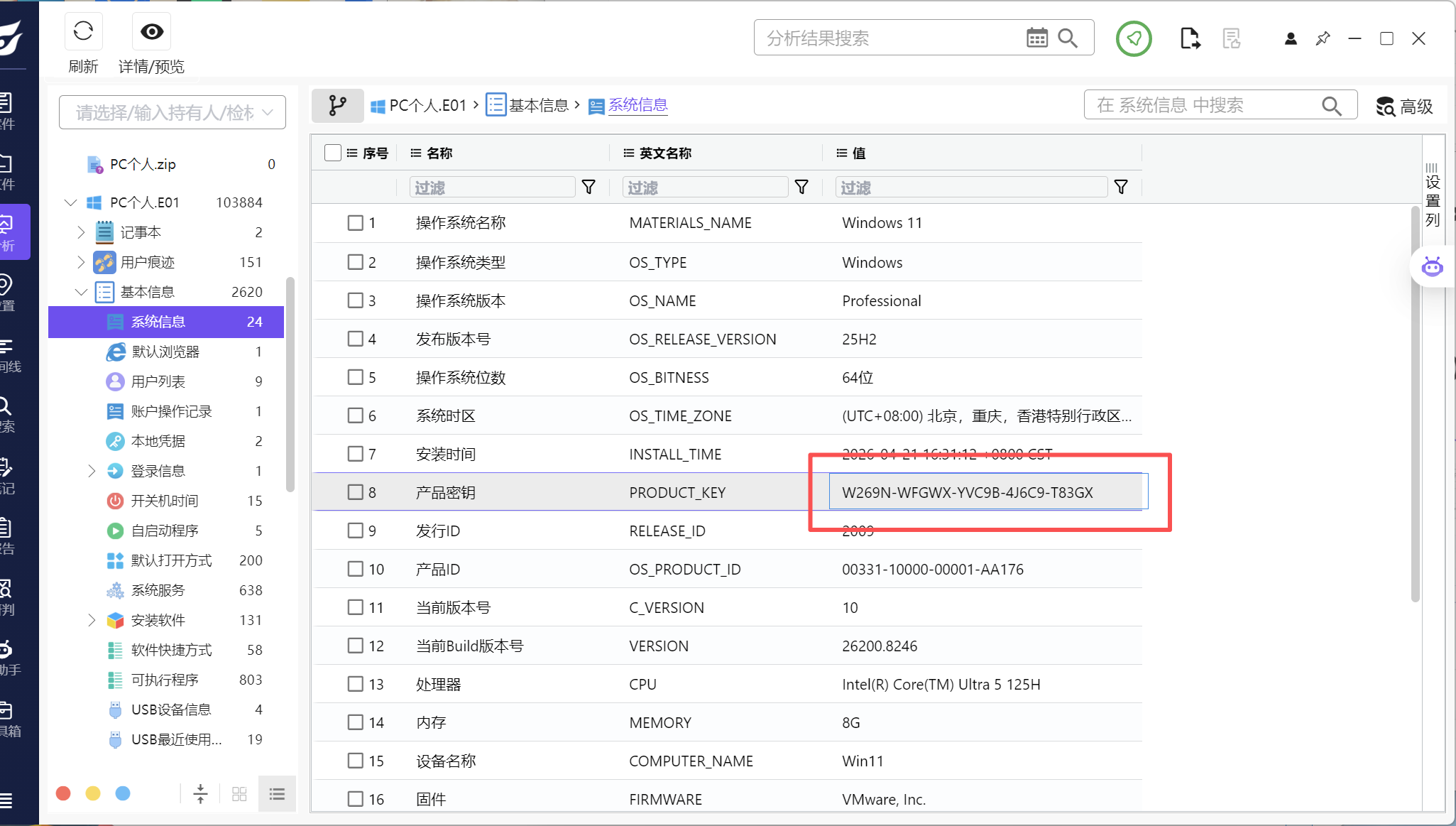Click 基本信息 in the breadcrumb
This screenshot has width=1456, height=826.
tap(528, 106)
